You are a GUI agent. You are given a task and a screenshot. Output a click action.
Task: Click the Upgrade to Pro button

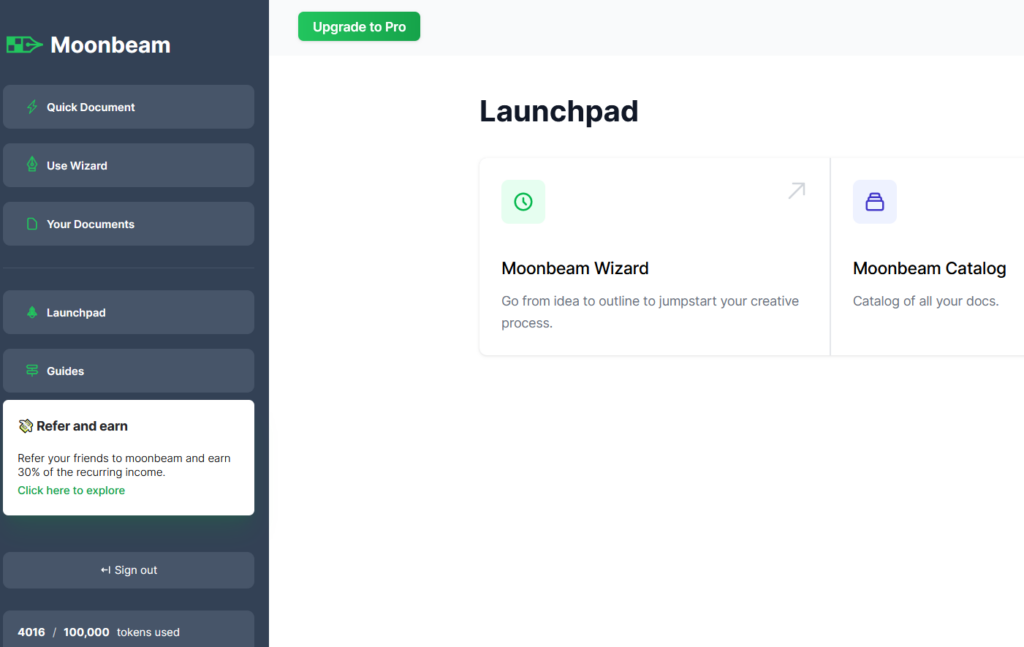click(359, 27)
